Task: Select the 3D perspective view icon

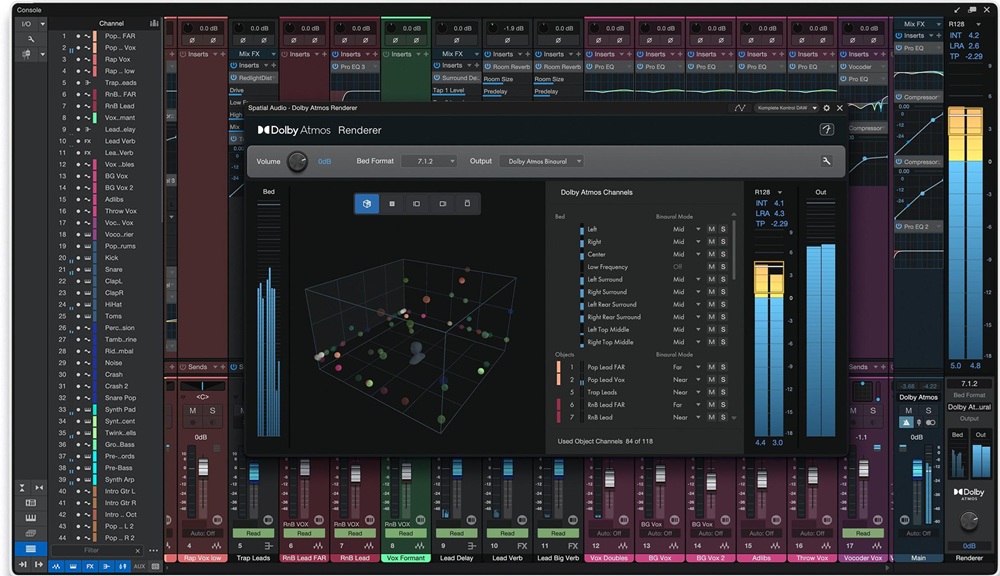Action: click(366, 203)
